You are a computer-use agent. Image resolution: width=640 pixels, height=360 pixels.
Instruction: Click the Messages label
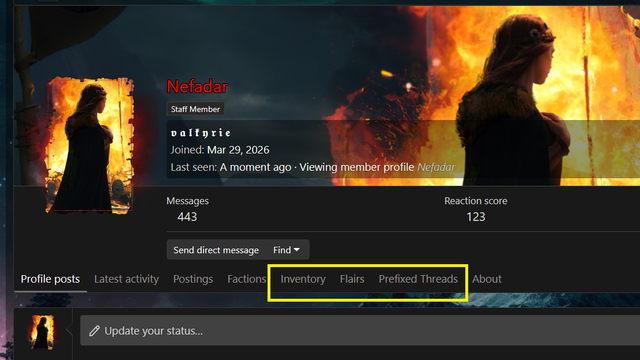coord(187,201)
